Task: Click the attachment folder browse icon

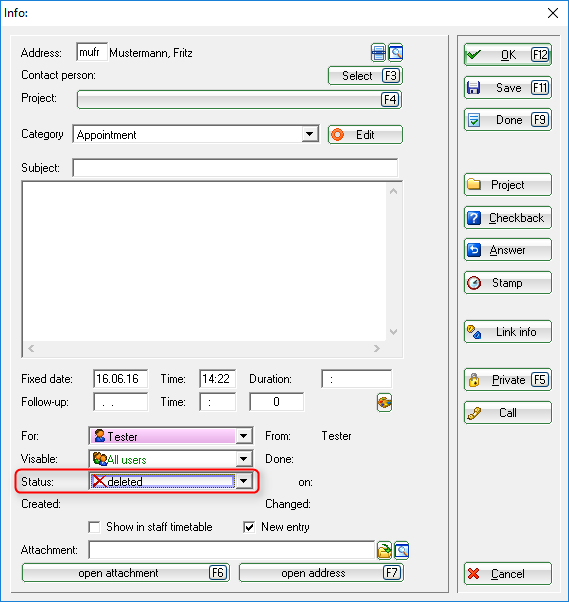Action: tap(384, 550)
